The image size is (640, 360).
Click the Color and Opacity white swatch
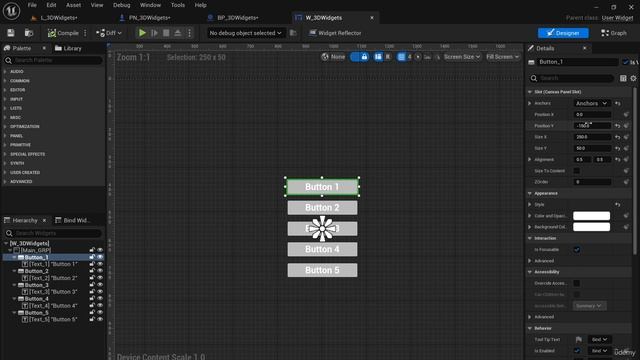point(591,216)
